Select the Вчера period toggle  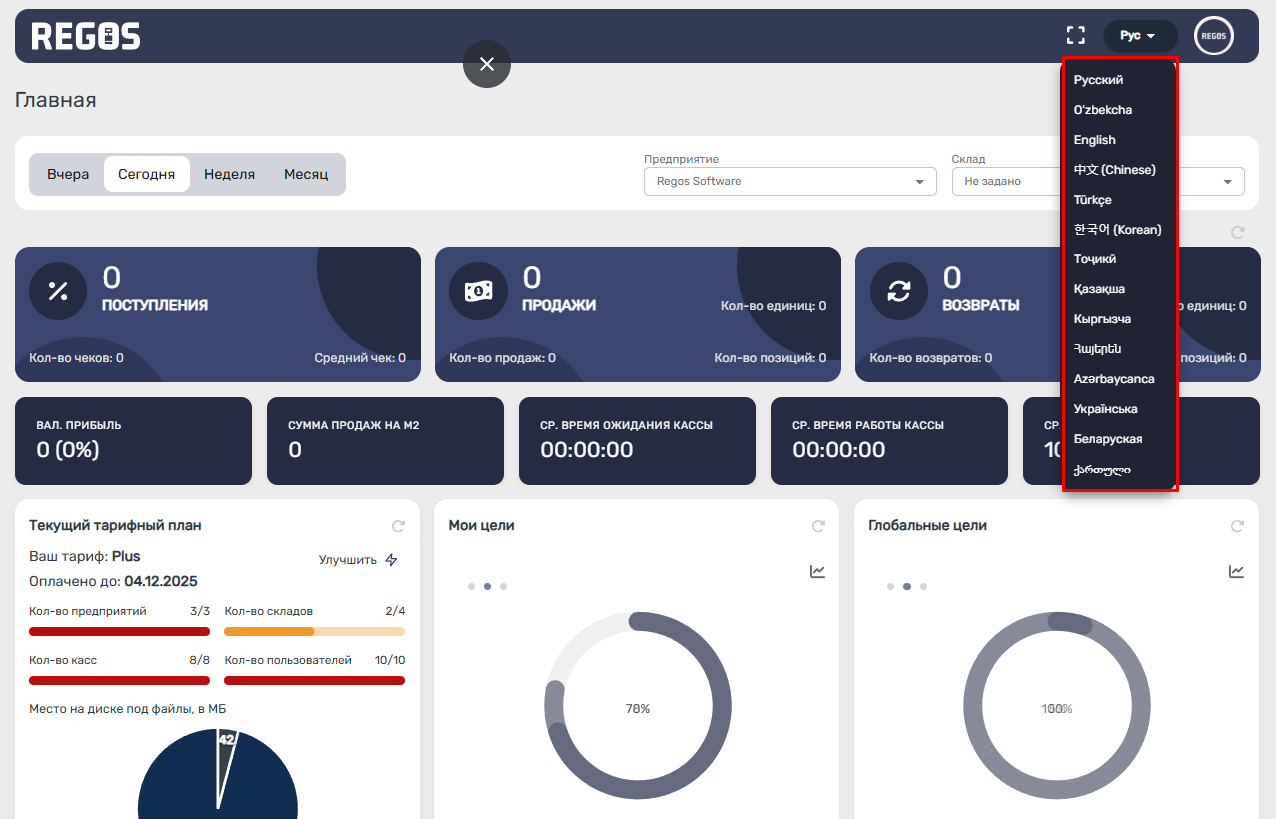click(68, 174)
